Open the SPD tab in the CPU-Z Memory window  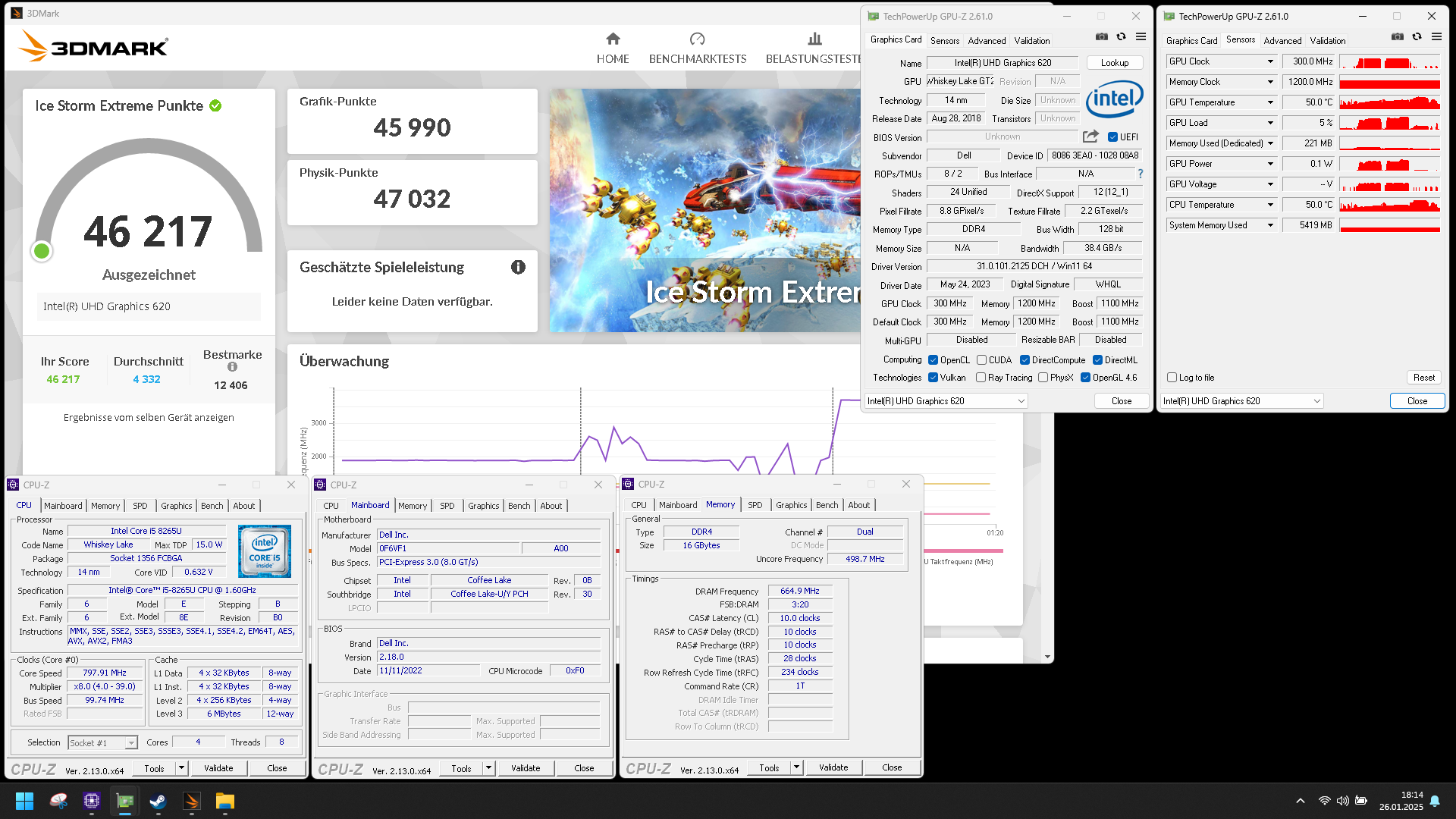coord(755,505)
